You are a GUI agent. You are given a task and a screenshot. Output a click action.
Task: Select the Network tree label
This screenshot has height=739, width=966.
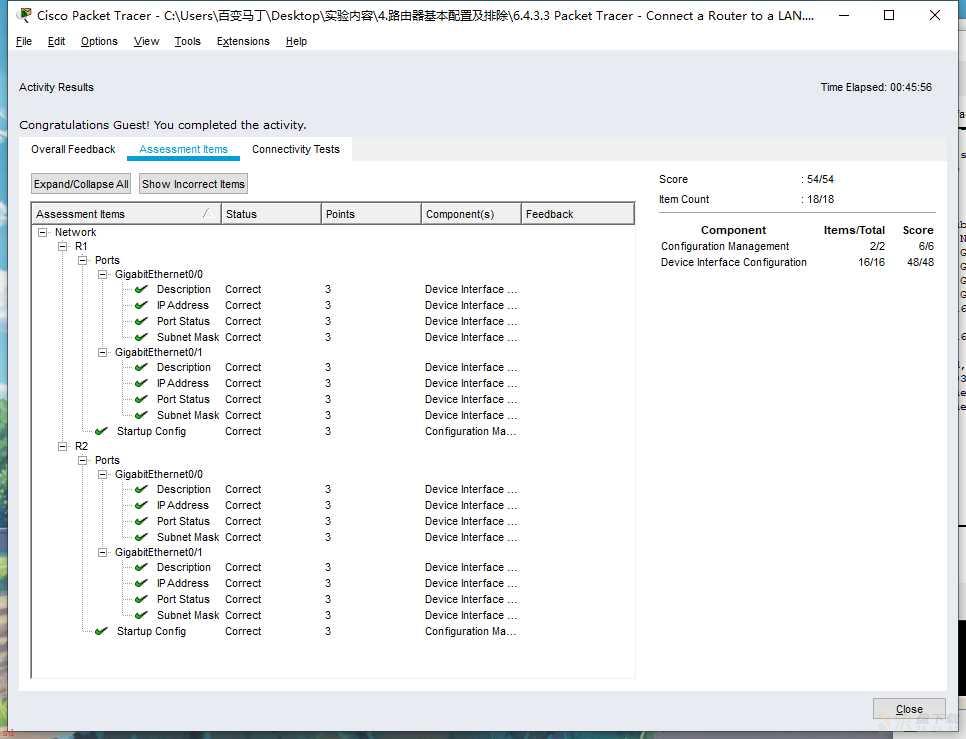click(x=75, y=232)
